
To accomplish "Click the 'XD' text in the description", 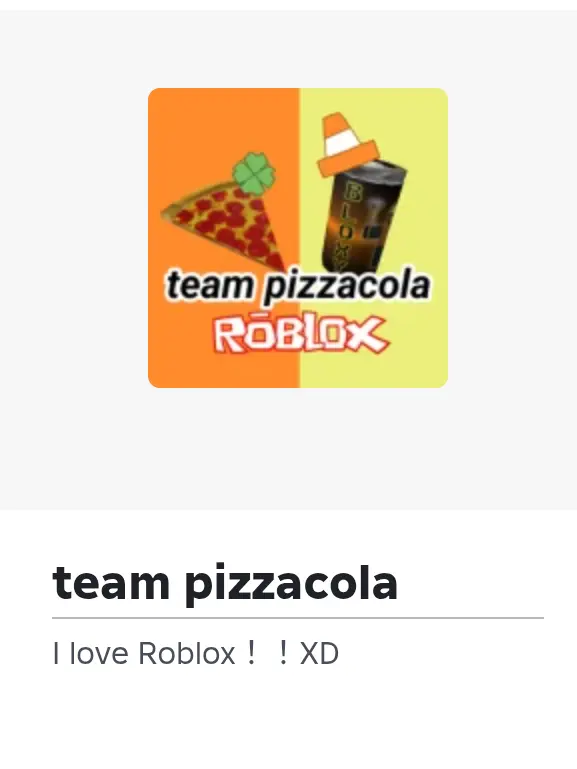I will (319, 654).
